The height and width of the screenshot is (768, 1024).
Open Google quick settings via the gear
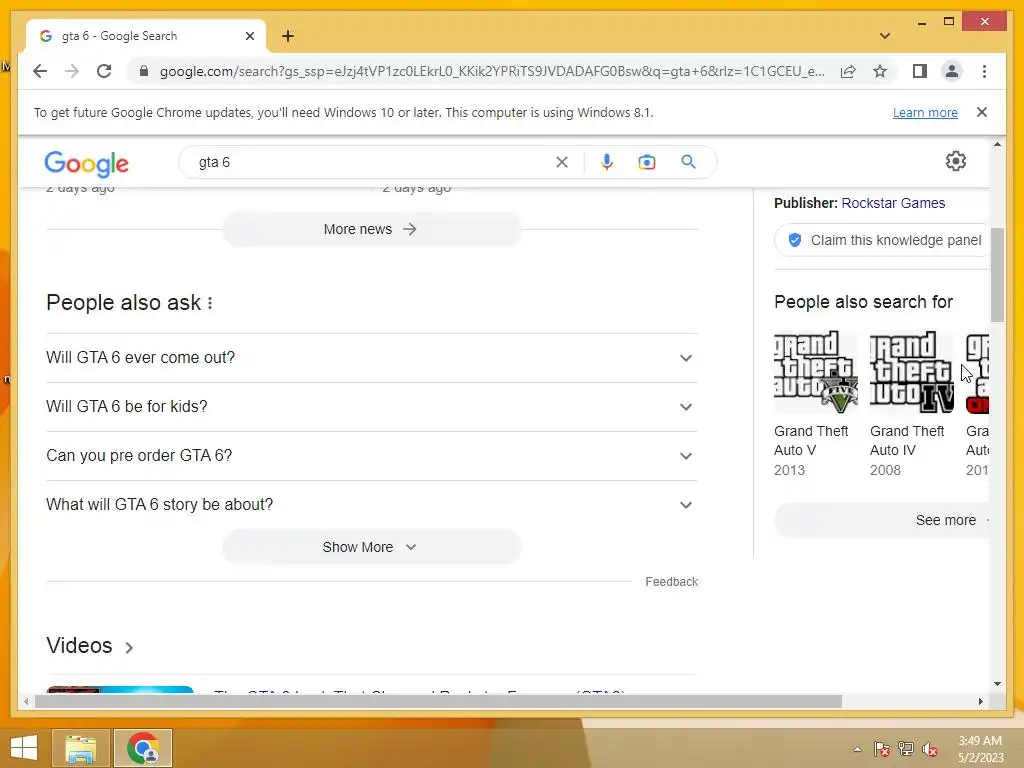click(x=955, y=161)
